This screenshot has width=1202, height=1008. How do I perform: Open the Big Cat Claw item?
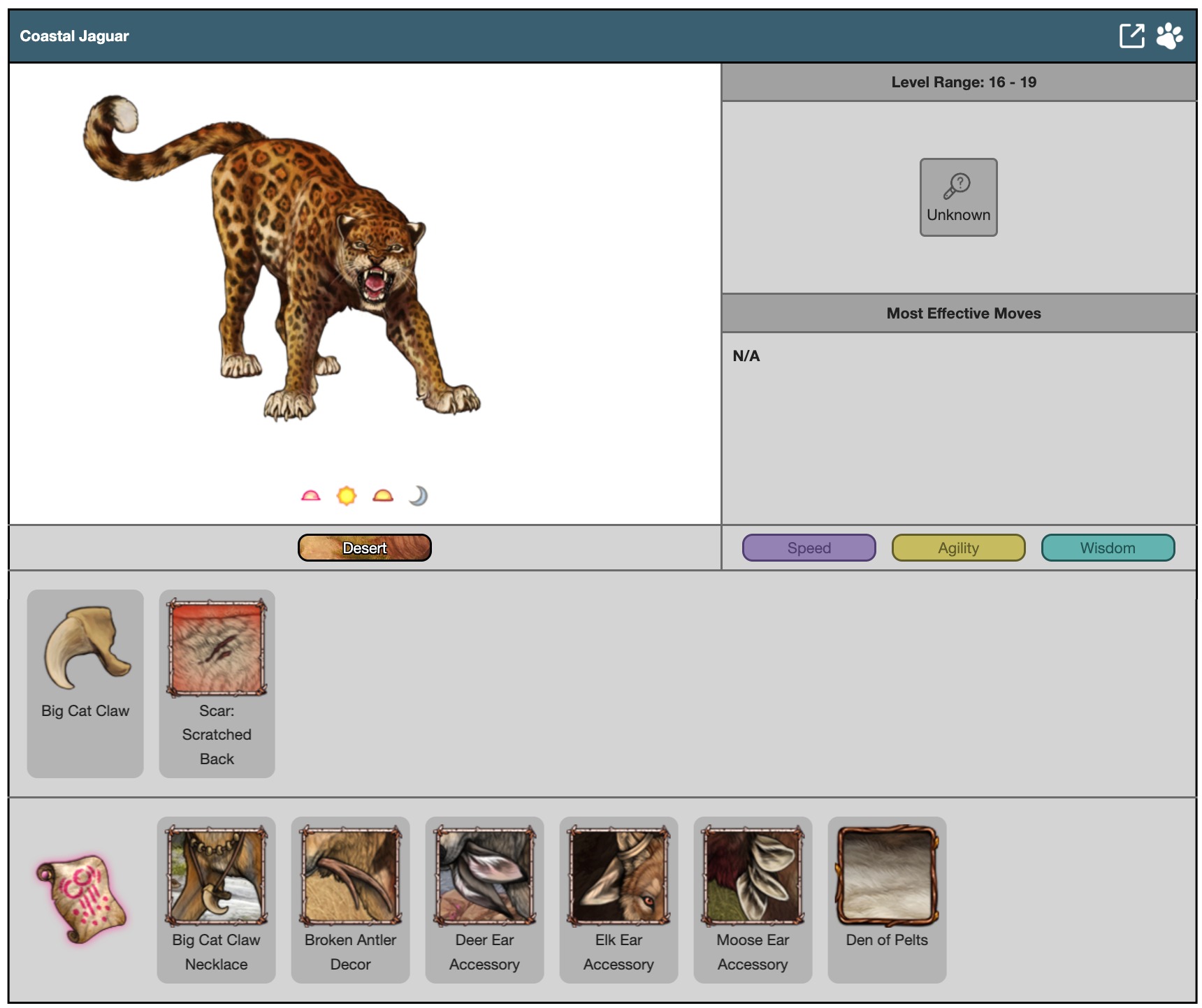coord(85,682)
